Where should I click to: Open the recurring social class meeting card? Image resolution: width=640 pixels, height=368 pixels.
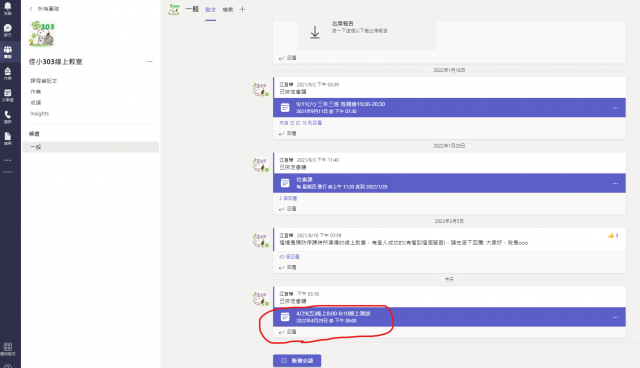pos(449,183)
